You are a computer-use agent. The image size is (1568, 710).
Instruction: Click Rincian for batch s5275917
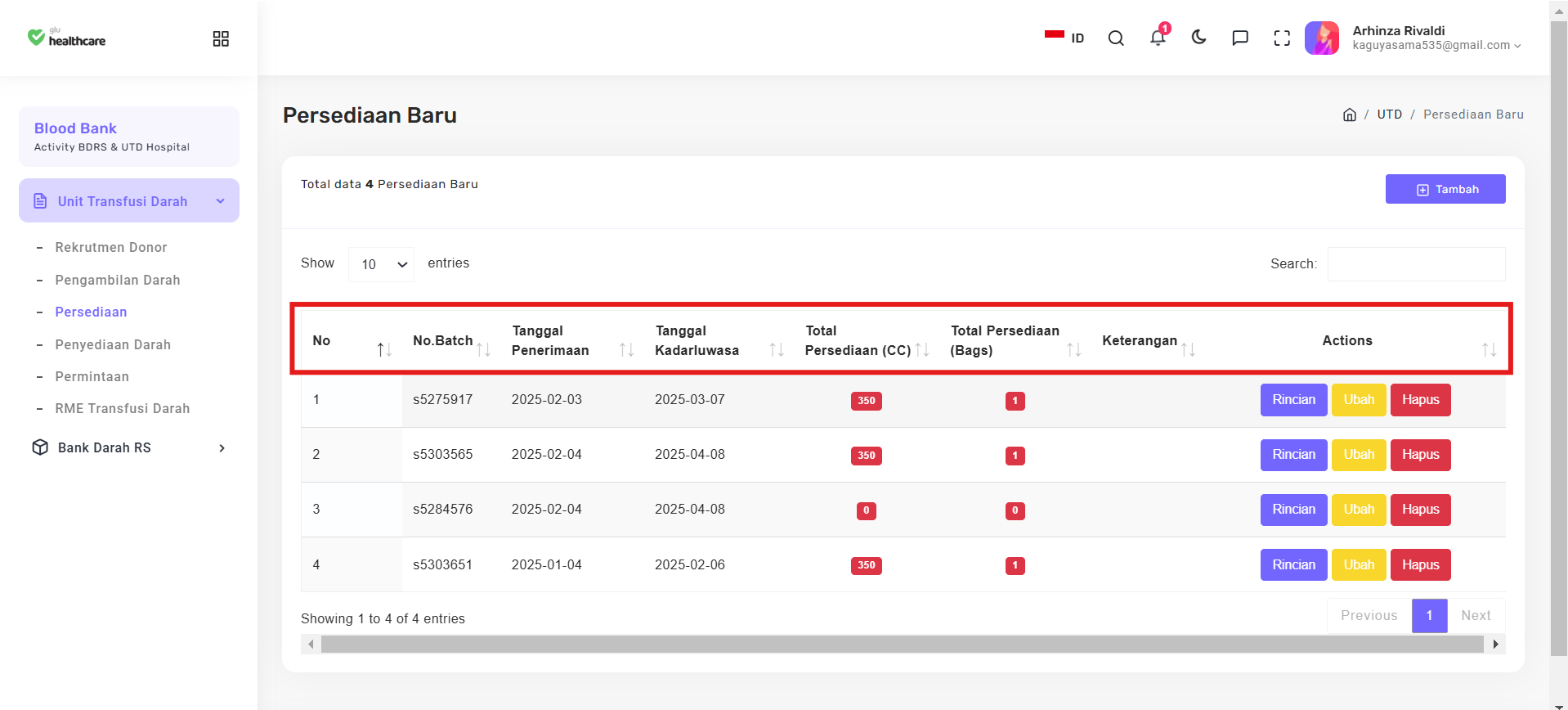[x=1293, y=400]
